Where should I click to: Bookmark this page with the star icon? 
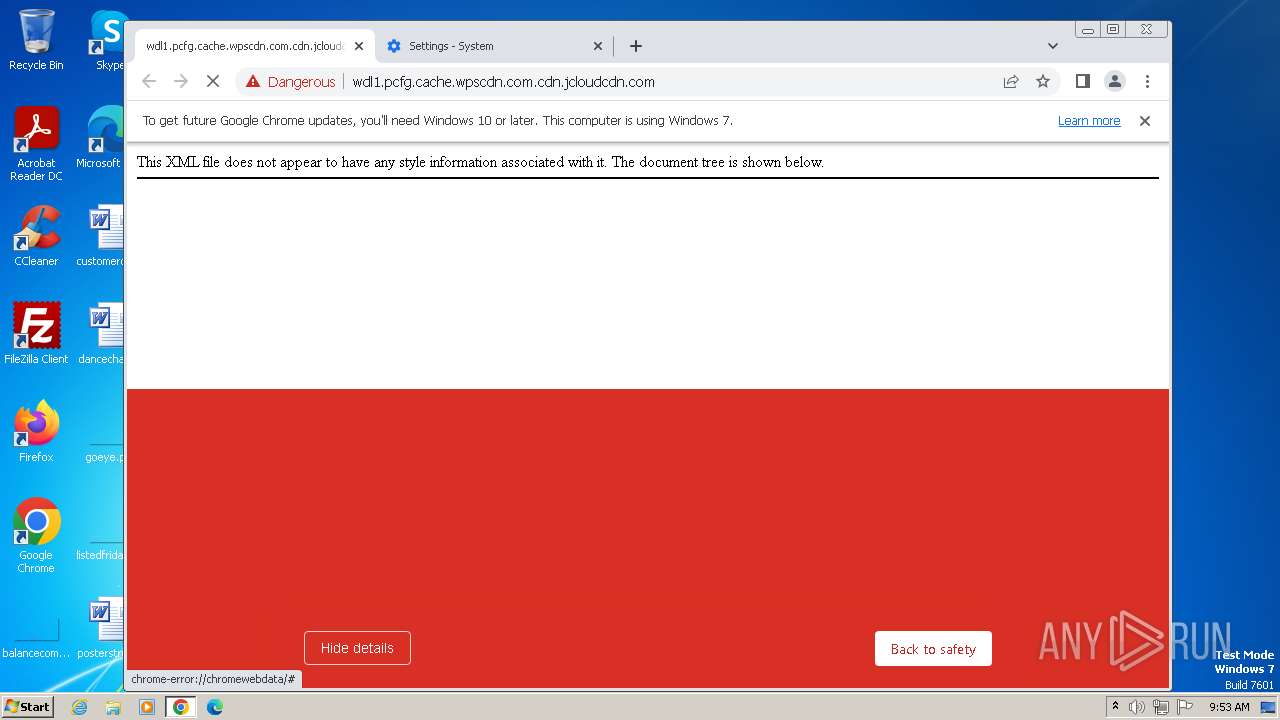pos(1043,81)
